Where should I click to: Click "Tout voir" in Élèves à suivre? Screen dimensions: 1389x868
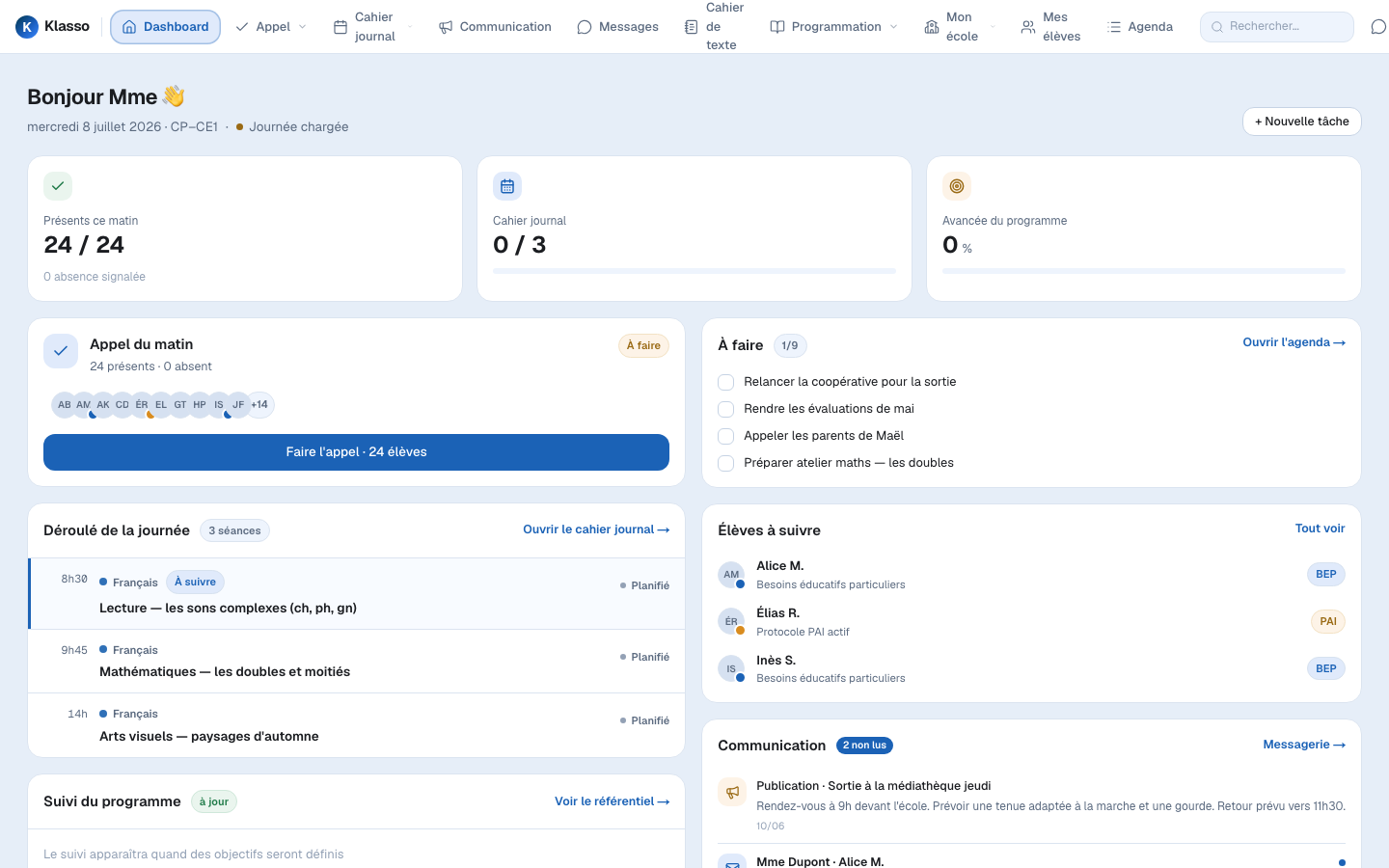coord(1320,529)
